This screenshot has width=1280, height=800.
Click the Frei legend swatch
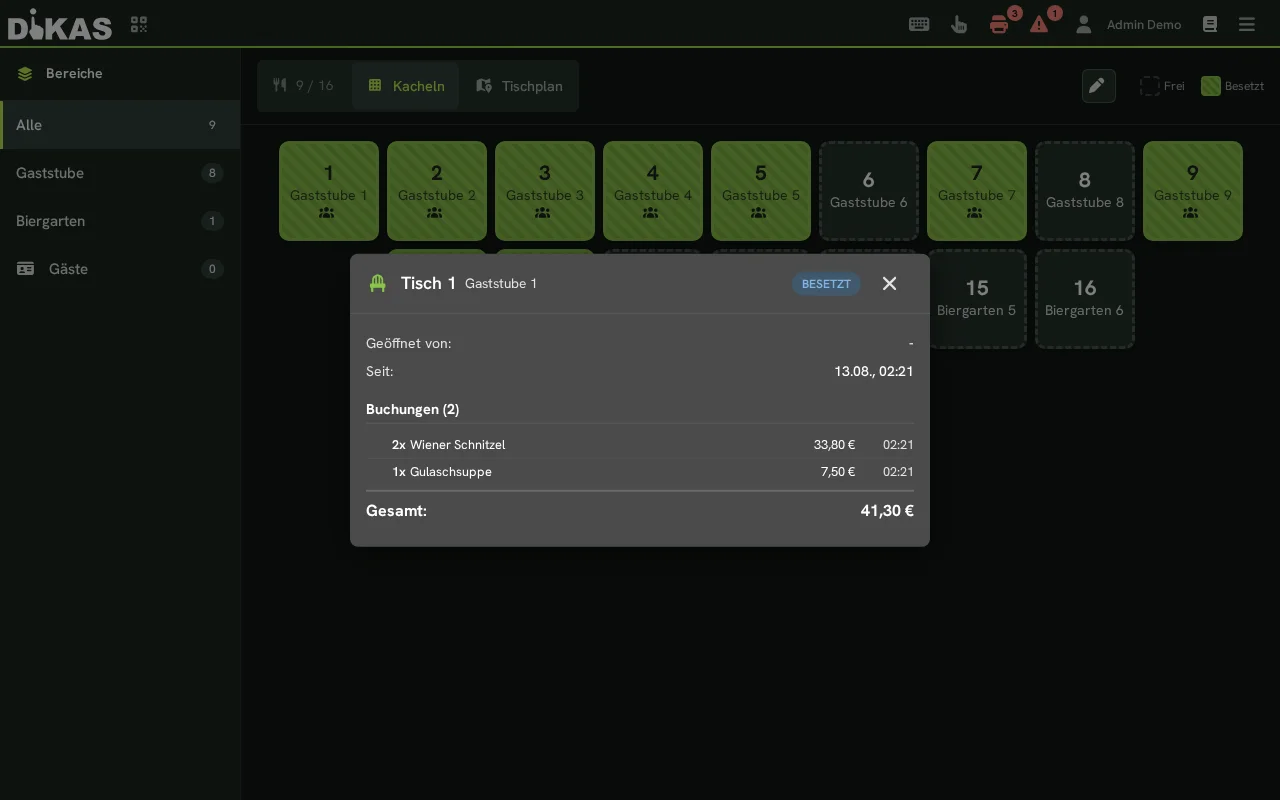[1150, 86]
